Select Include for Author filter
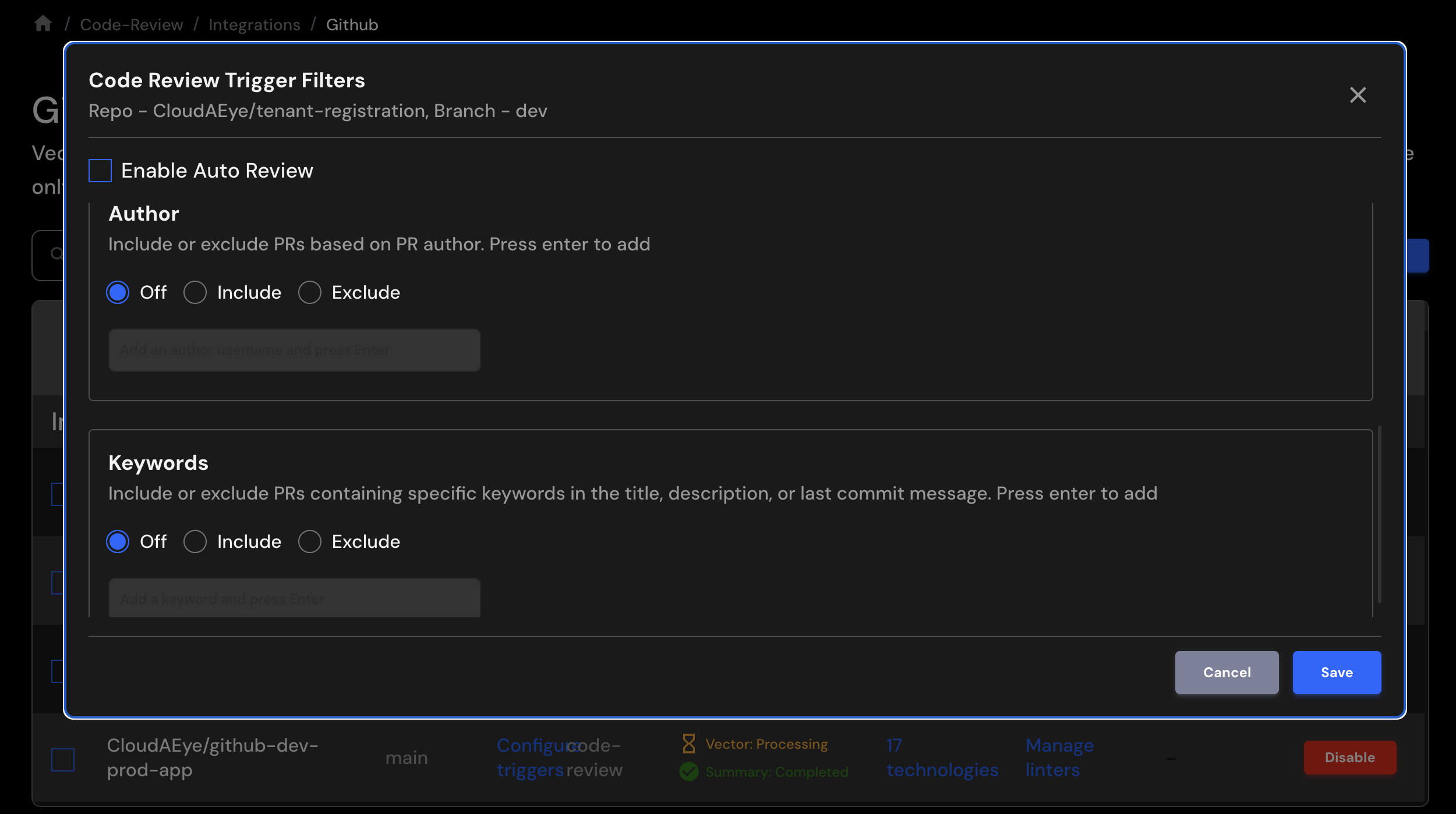Image resolution: width=1456 pixels, height=814 pixels. (195, 292)
